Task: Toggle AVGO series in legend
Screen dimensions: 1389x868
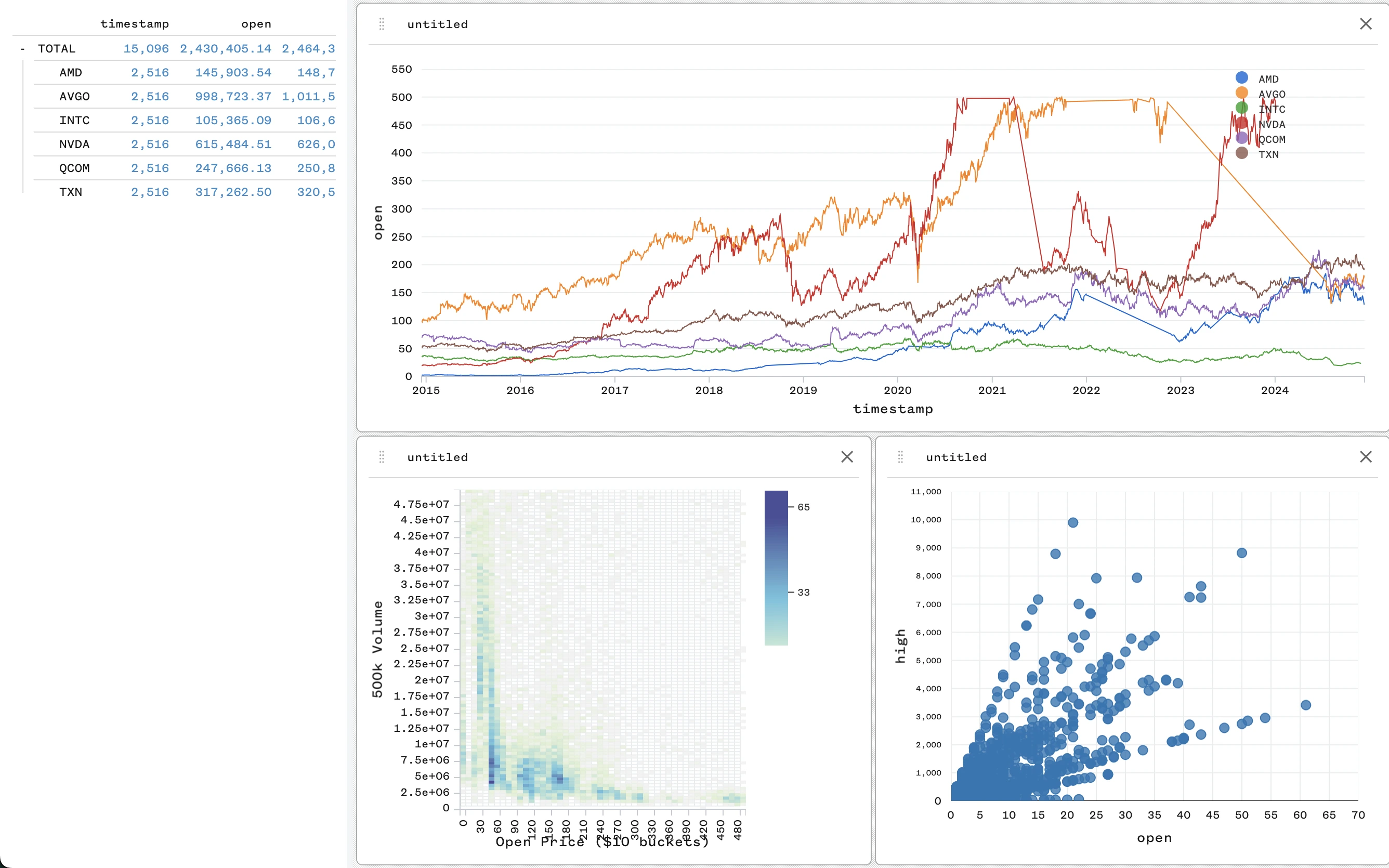Action: (x=1272, y=94)
